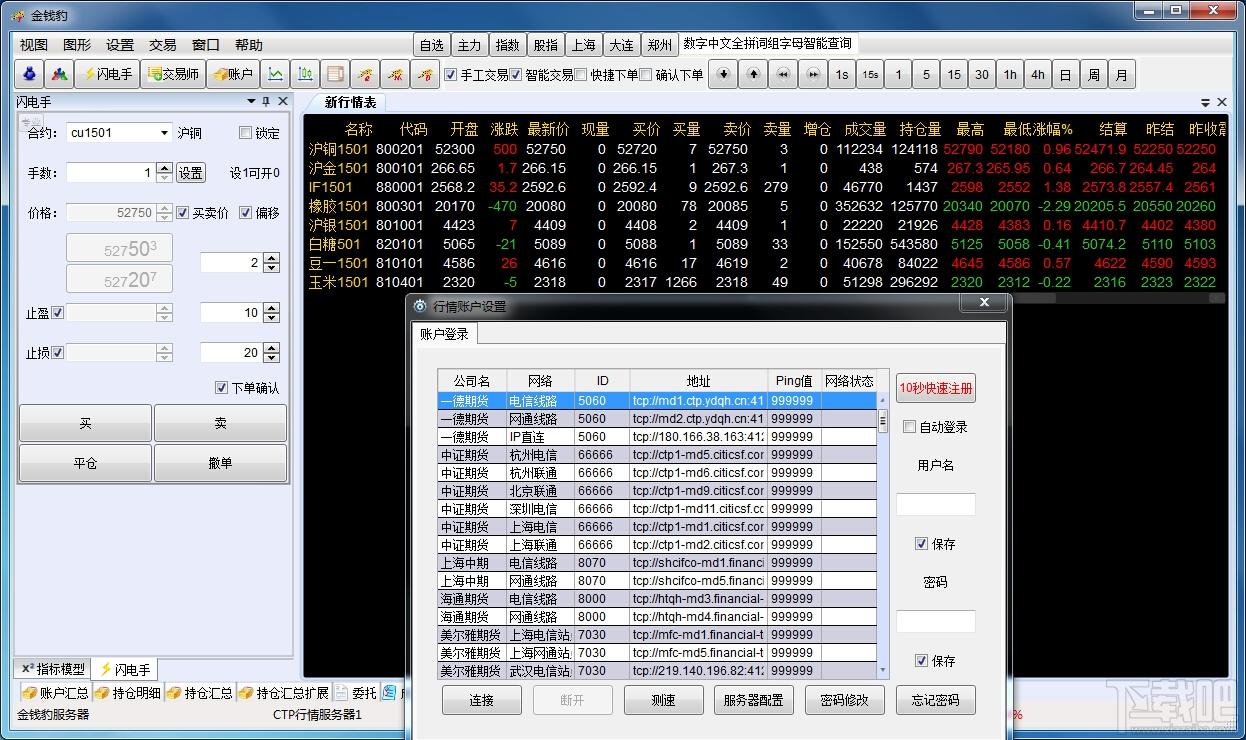This screenshot has width=1246, height=740.
Task: Switch to candlestick chart icon
Action: click(305, 74)
